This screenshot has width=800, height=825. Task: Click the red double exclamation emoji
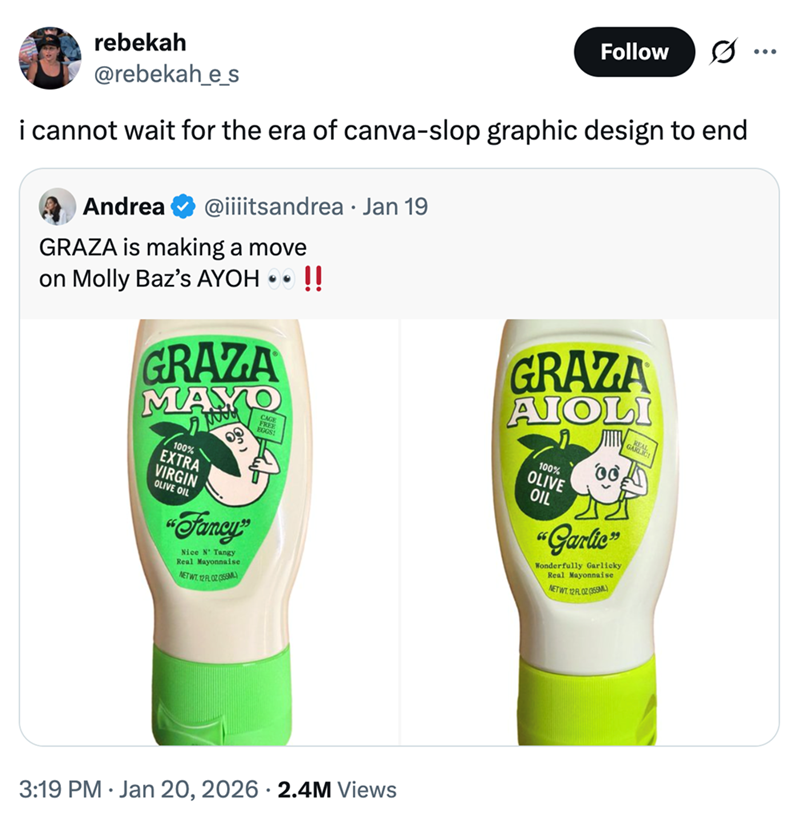tap(311, 278)
